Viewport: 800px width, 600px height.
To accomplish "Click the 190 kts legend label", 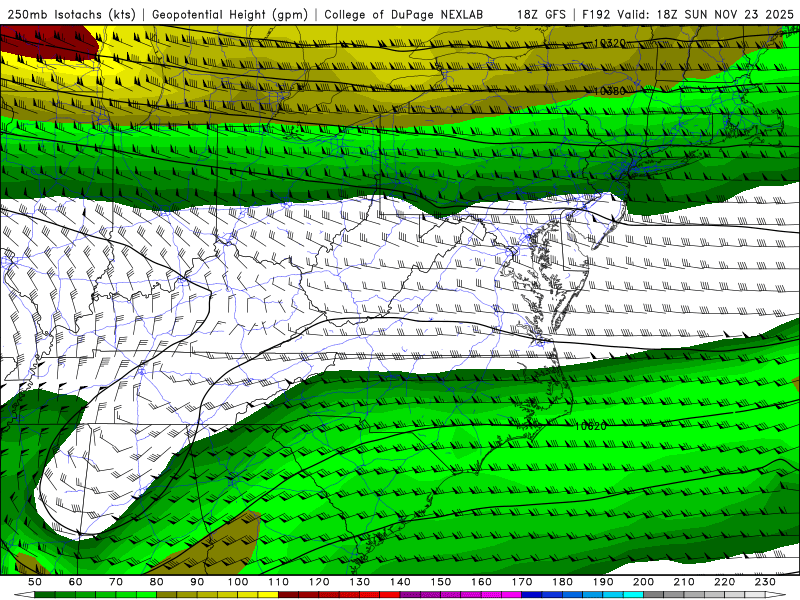I will tap(603, 582).
